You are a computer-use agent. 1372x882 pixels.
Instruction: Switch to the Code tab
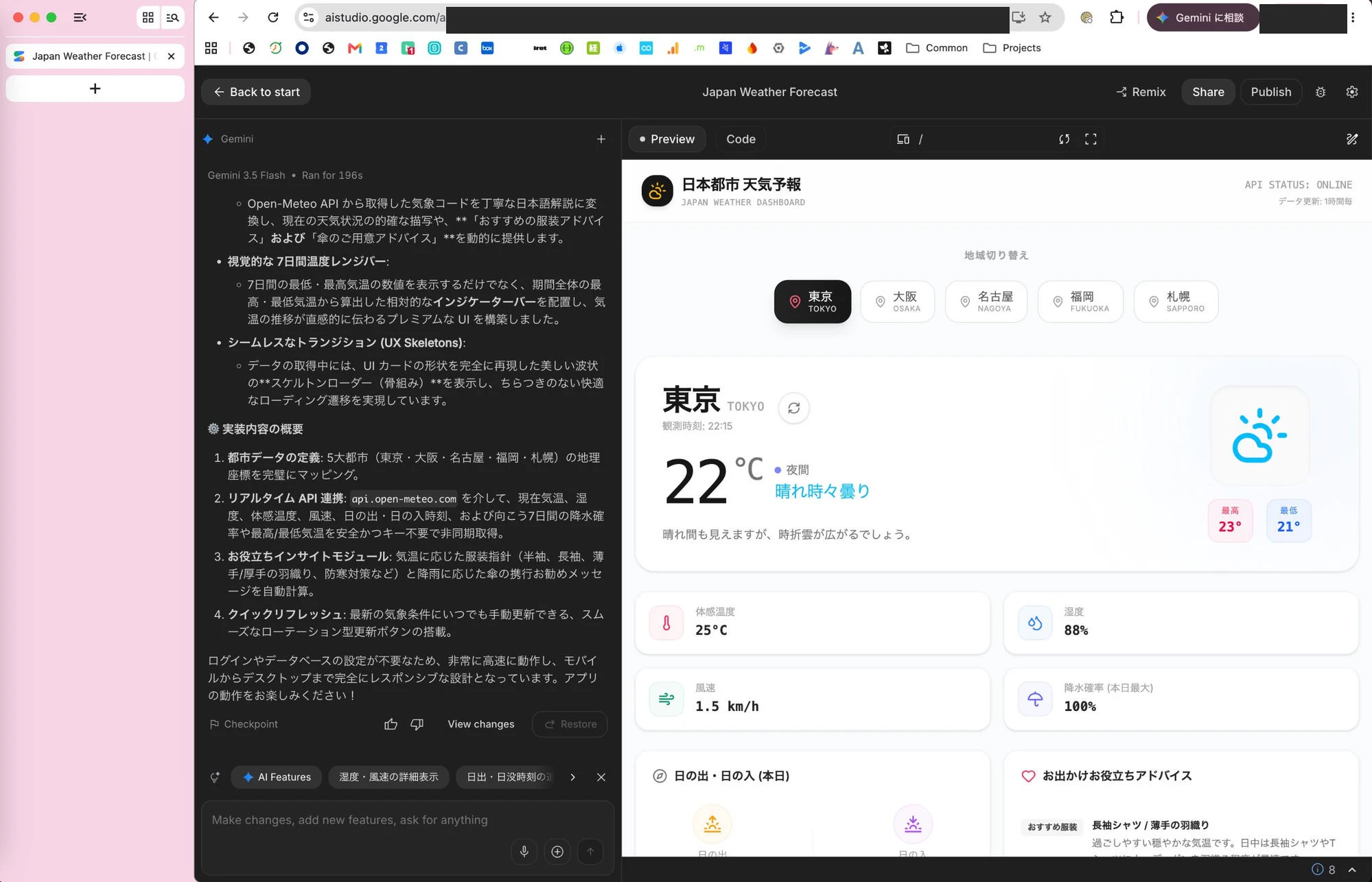pos(741,139)
